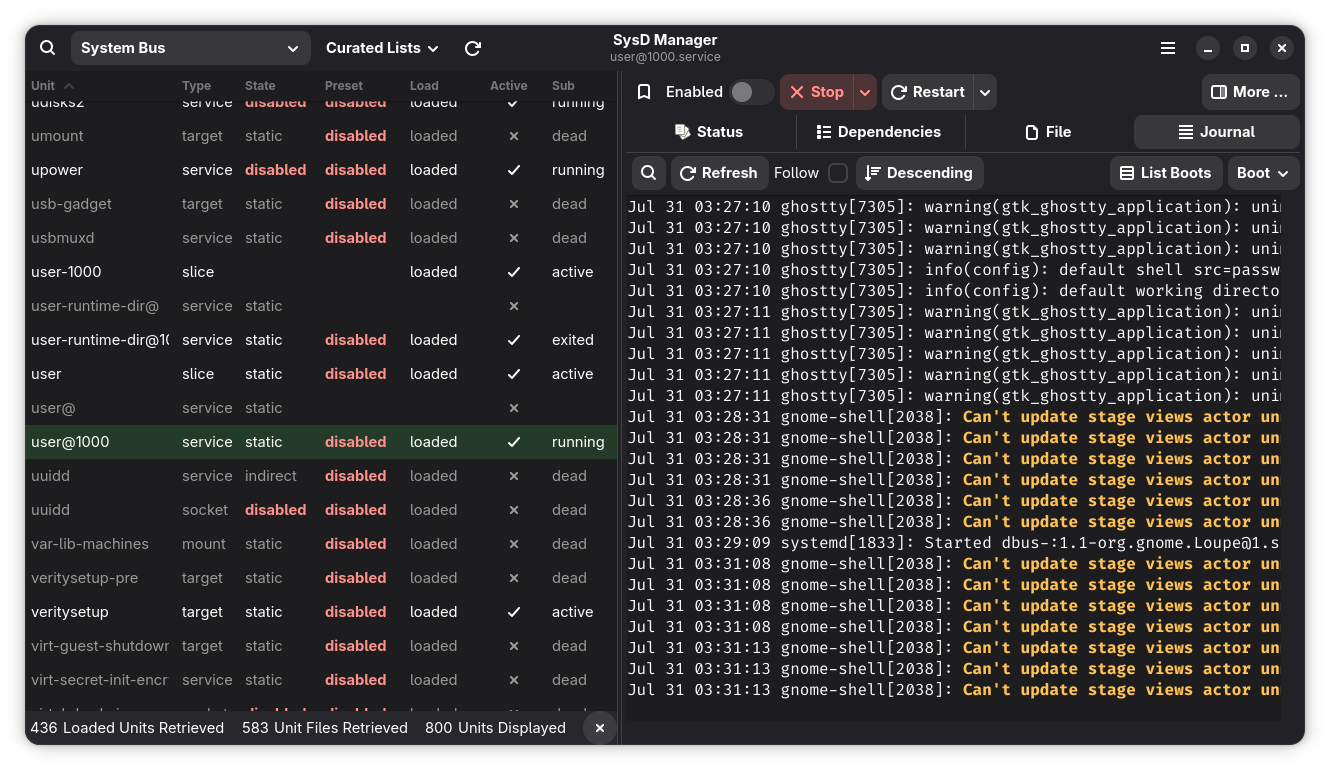Select the user-runtime-dir@ template row

point(320,306)
